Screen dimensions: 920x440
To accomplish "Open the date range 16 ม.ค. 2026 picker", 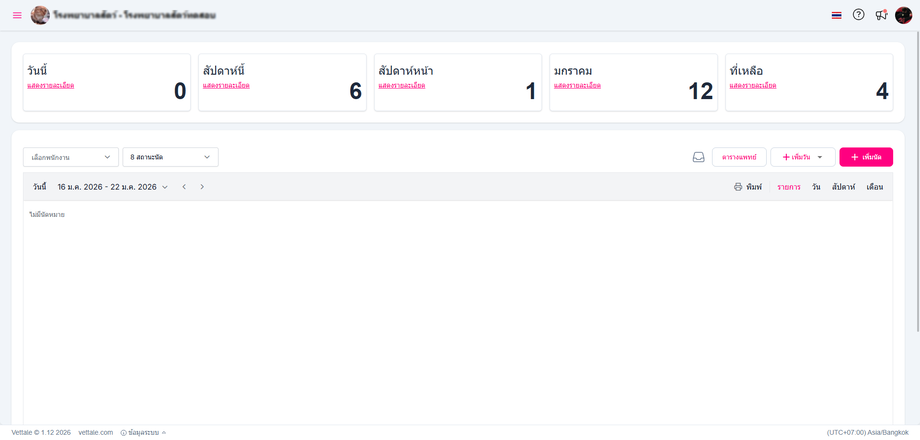I will click(x=113, y=187).
